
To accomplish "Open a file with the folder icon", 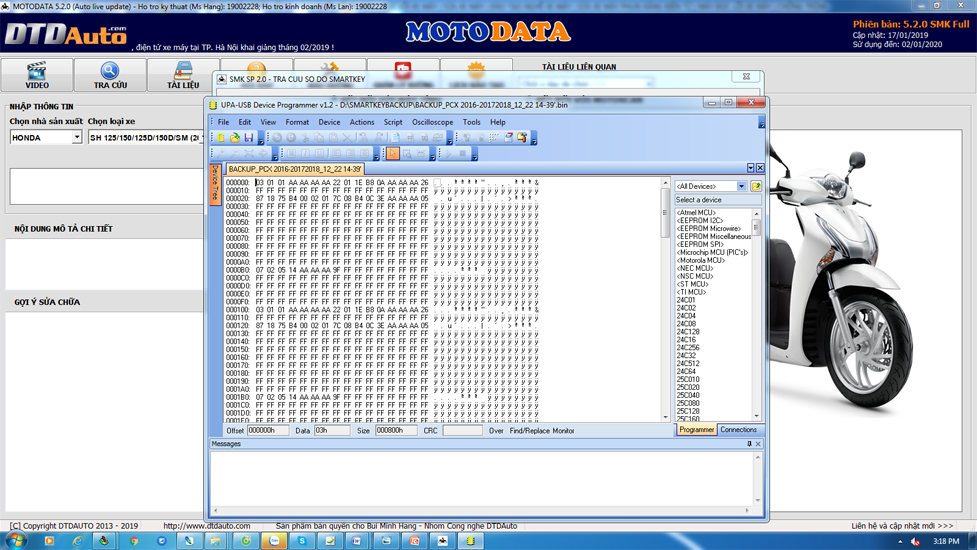I will pos(235,138).
